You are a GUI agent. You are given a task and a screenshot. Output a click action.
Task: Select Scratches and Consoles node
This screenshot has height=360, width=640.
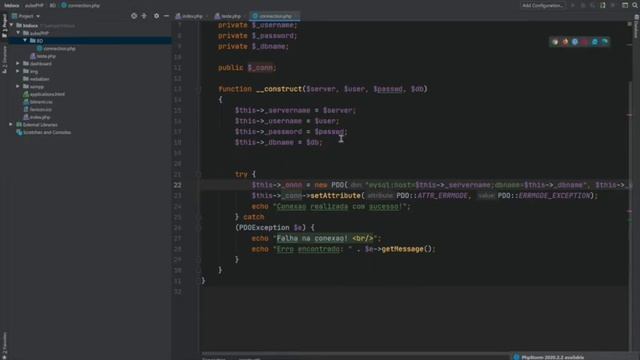coord(44,132)
